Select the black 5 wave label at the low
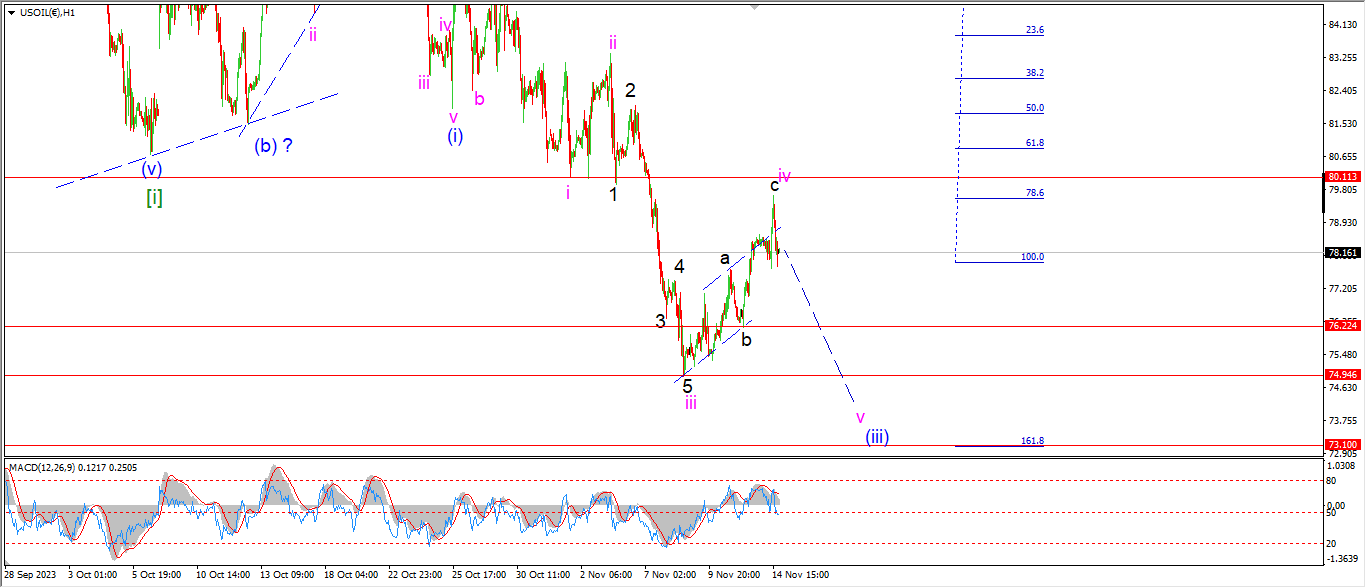This screenshot has width=1366, height=588. pyautogui.click(x=687, y=386)
